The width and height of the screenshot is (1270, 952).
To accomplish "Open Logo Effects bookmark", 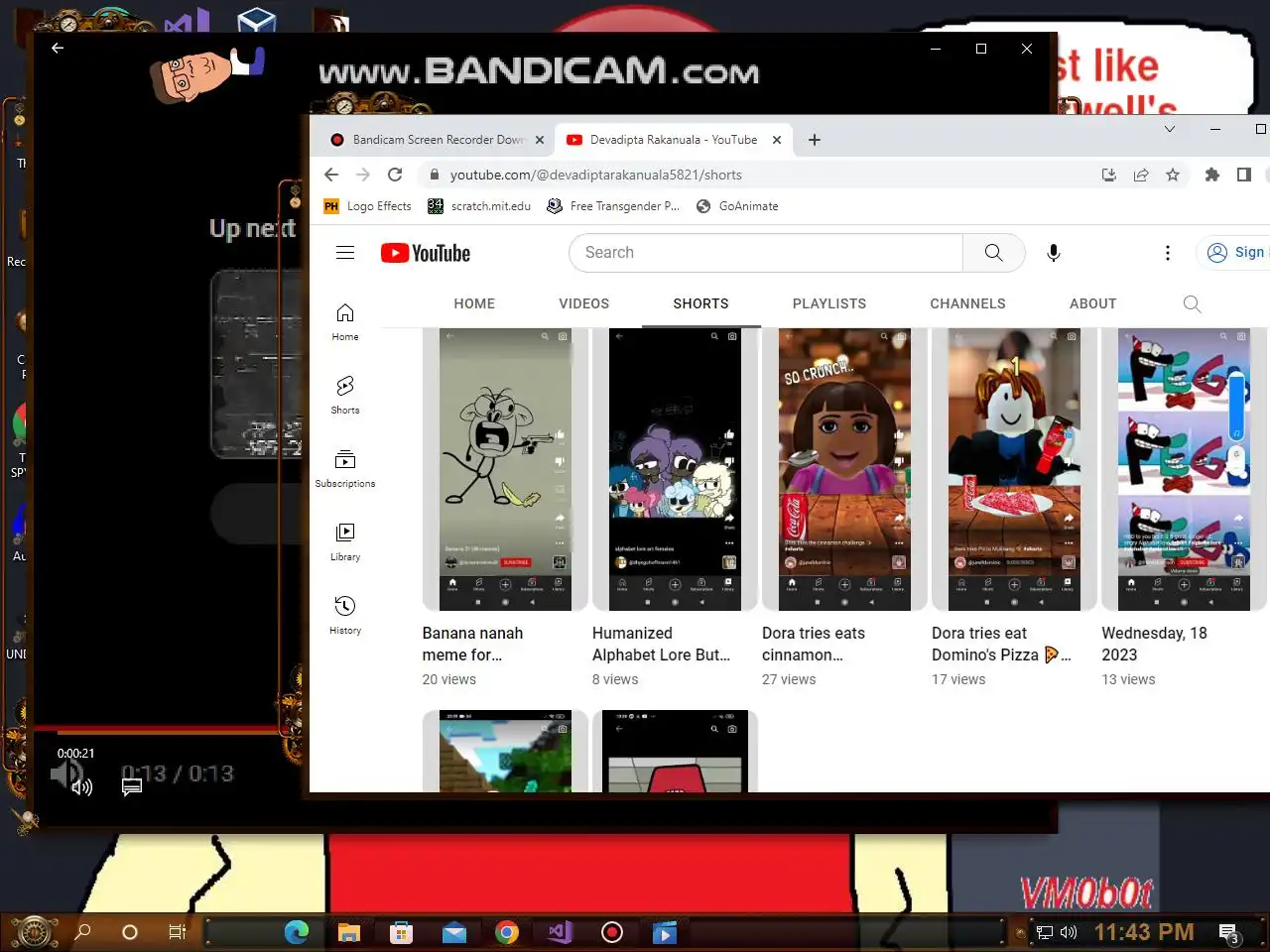I will (368, 206).
